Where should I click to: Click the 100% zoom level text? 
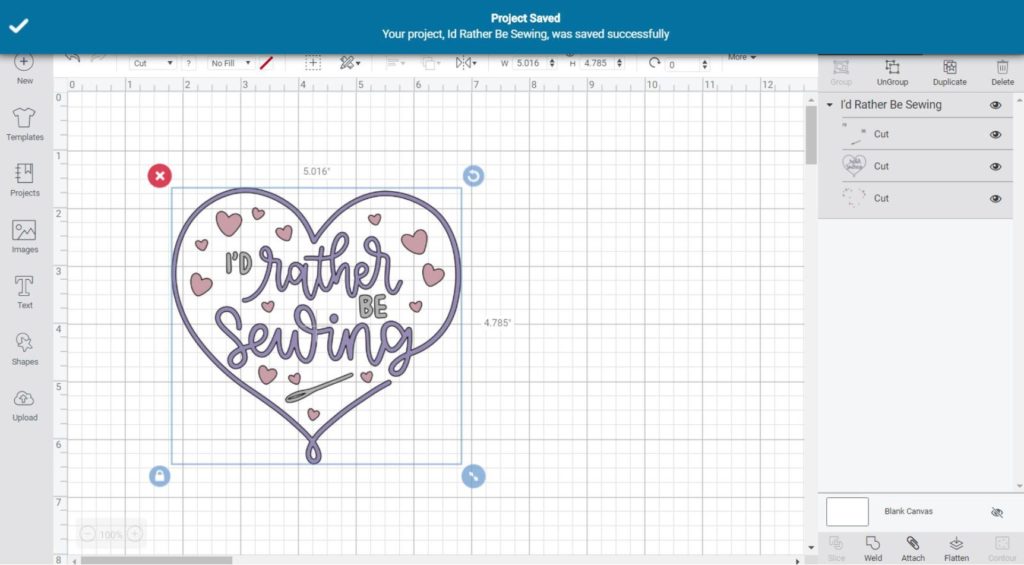tap(111, 534)
